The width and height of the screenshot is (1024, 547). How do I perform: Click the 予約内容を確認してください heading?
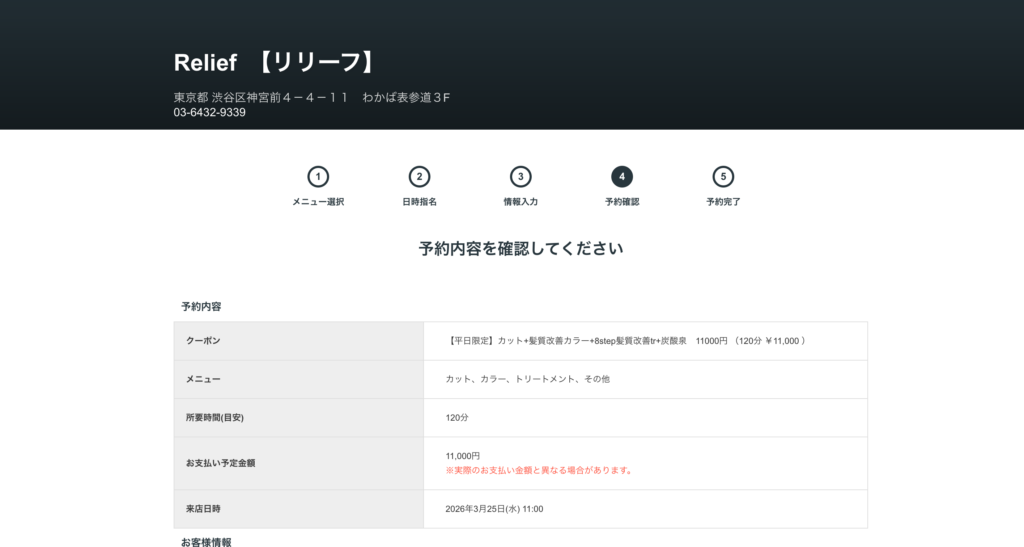pos(520,249)
